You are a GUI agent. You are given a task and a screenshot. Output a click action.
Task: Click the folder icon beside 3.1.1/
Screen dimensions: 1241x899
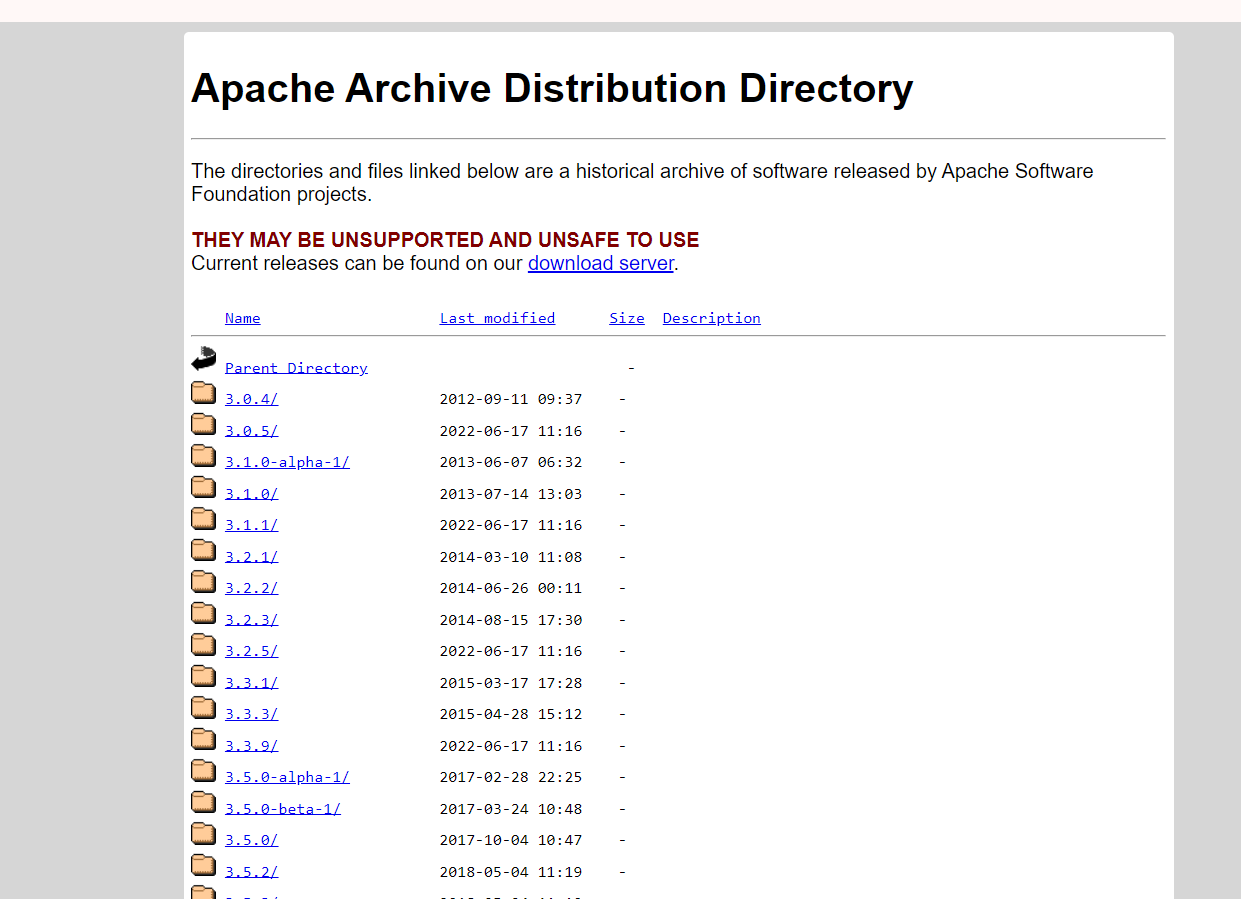click(204, 518)
